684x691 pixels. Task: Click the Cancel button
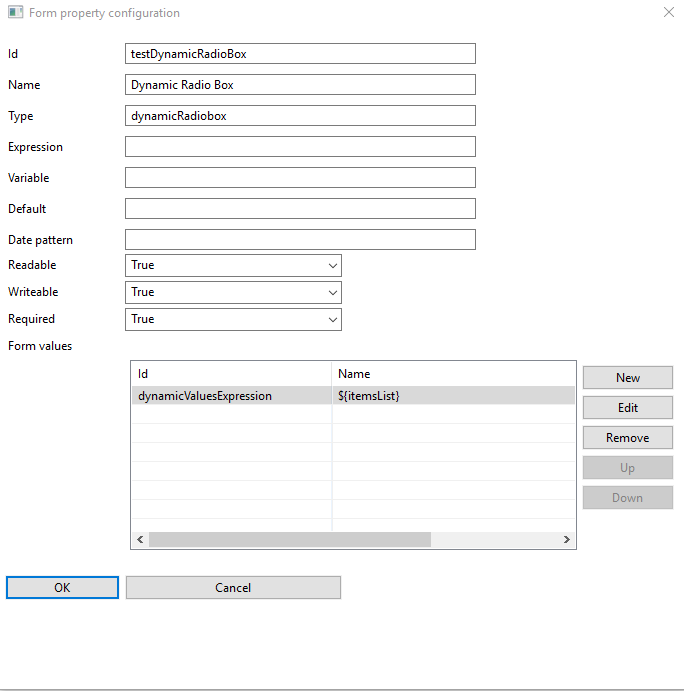tap(233, 587)
